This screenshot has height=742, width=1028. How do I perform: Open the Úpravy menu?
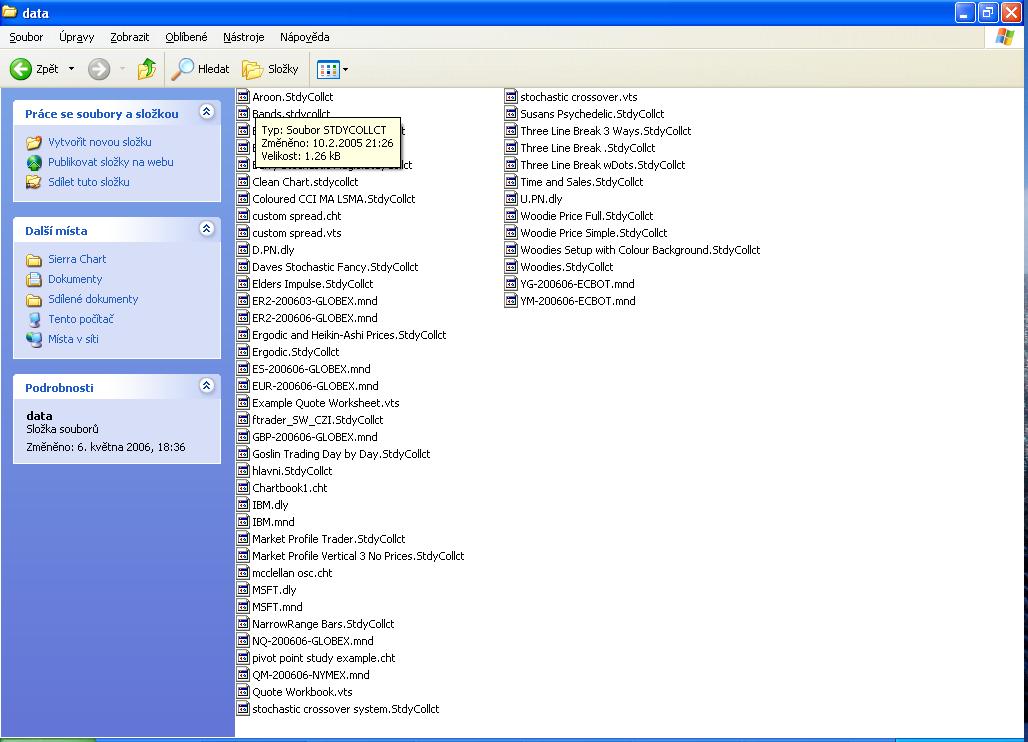pos(77,37)
